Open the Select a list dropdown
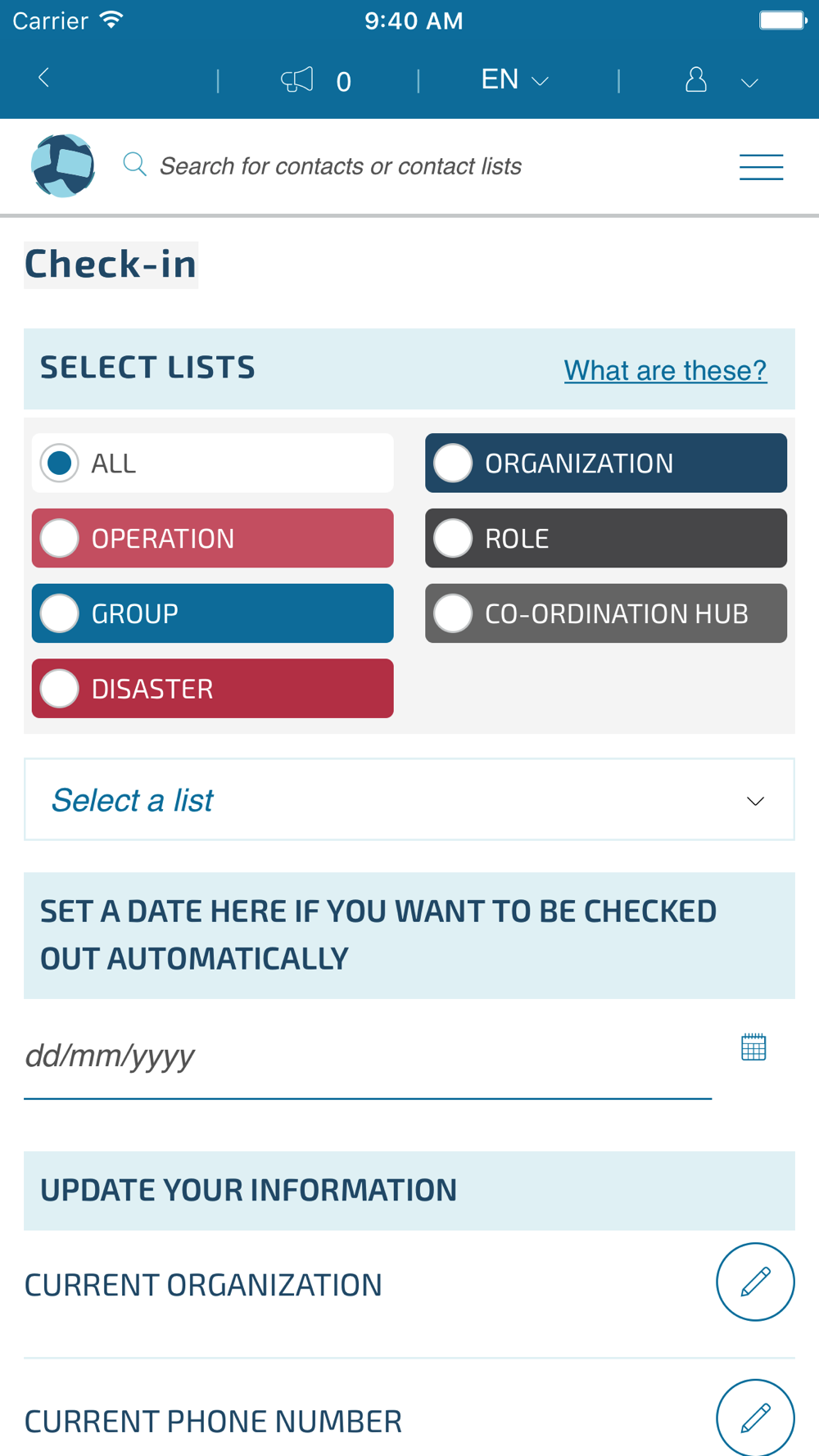This screenshot has width=819, height=1456. tap(409, 800)
